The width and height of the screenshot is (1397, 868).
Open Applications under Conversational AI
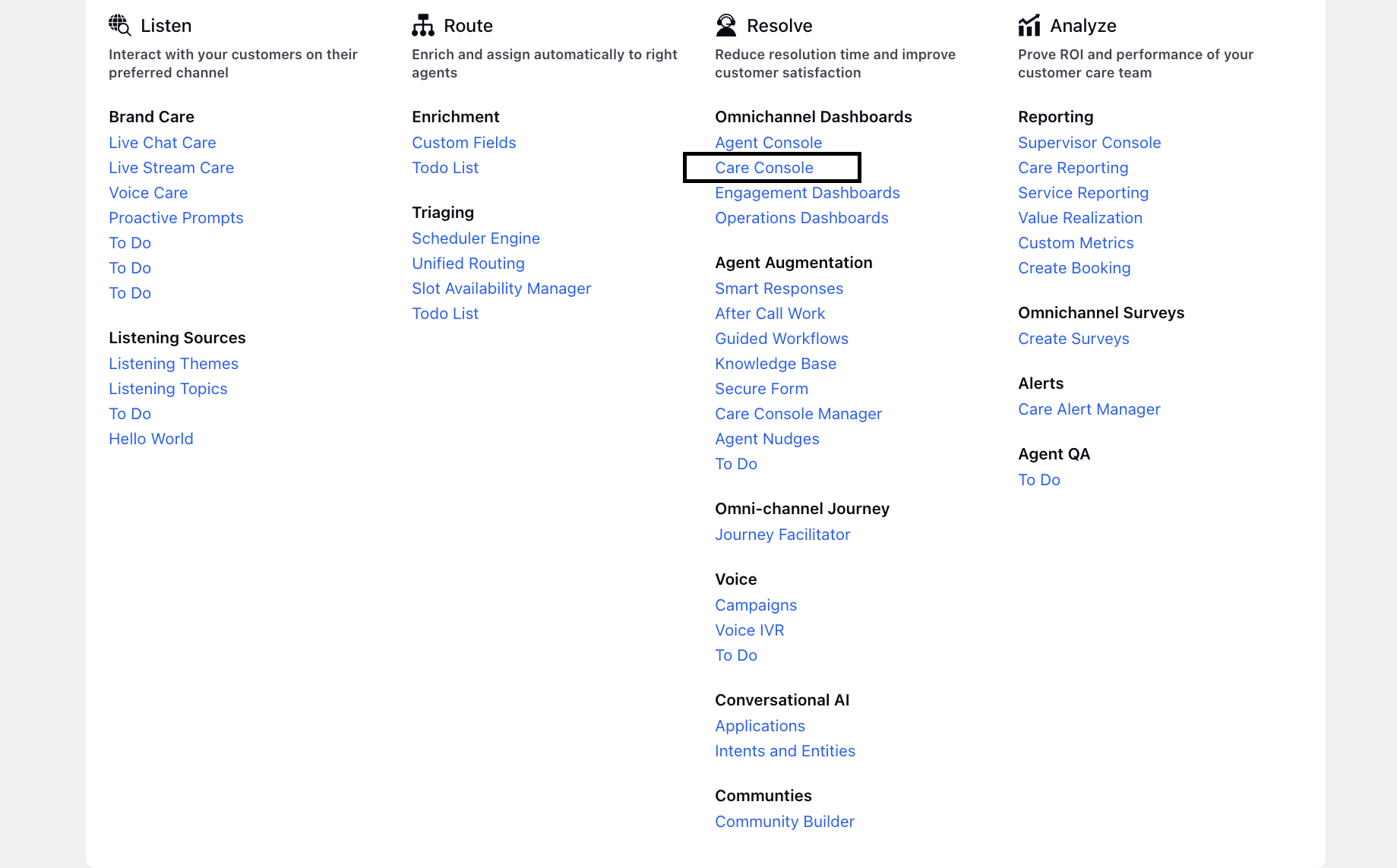click(760, 726)
